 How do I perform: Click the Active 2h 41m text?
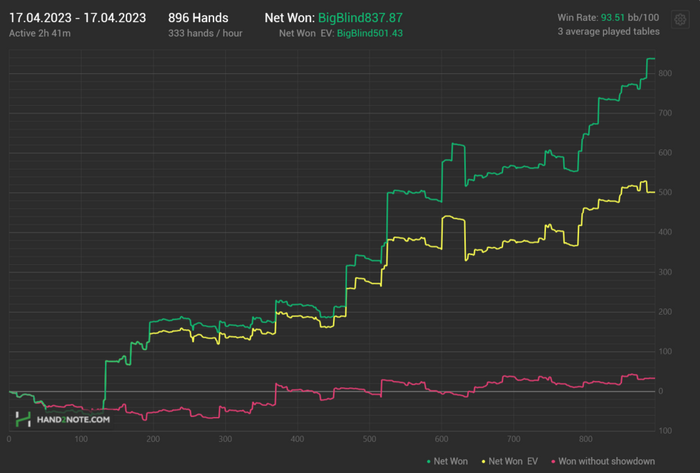[x=40, y=33]
